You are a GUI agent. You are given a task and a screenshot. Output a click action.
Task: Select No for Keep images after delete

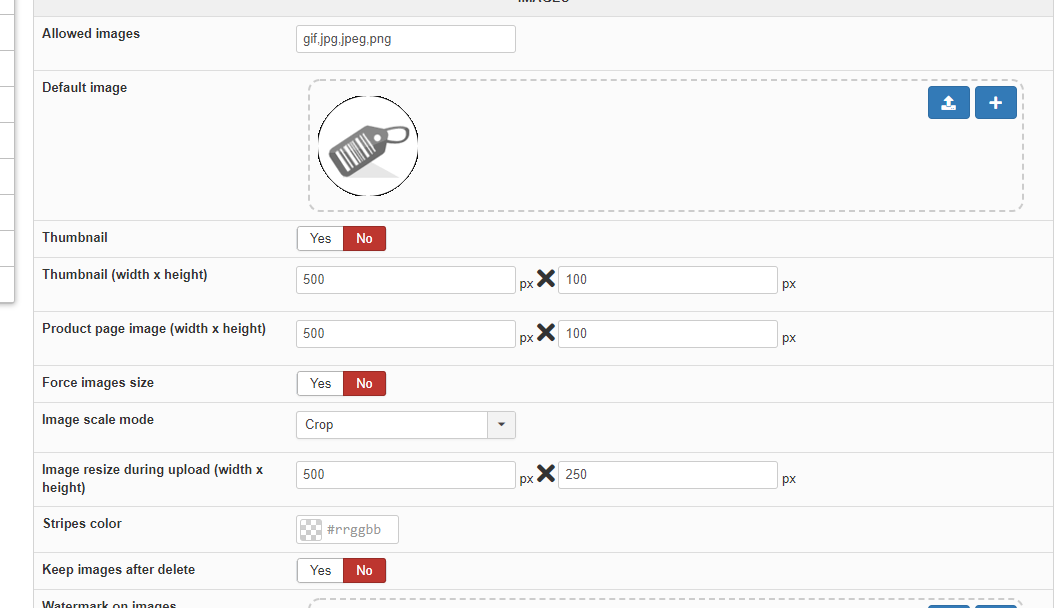tap(364, 571)
